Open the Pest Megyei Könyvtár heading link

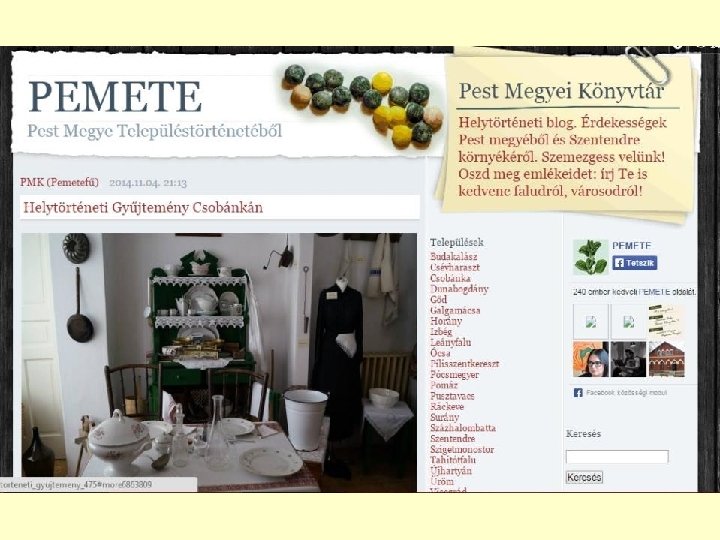(561, 91)
